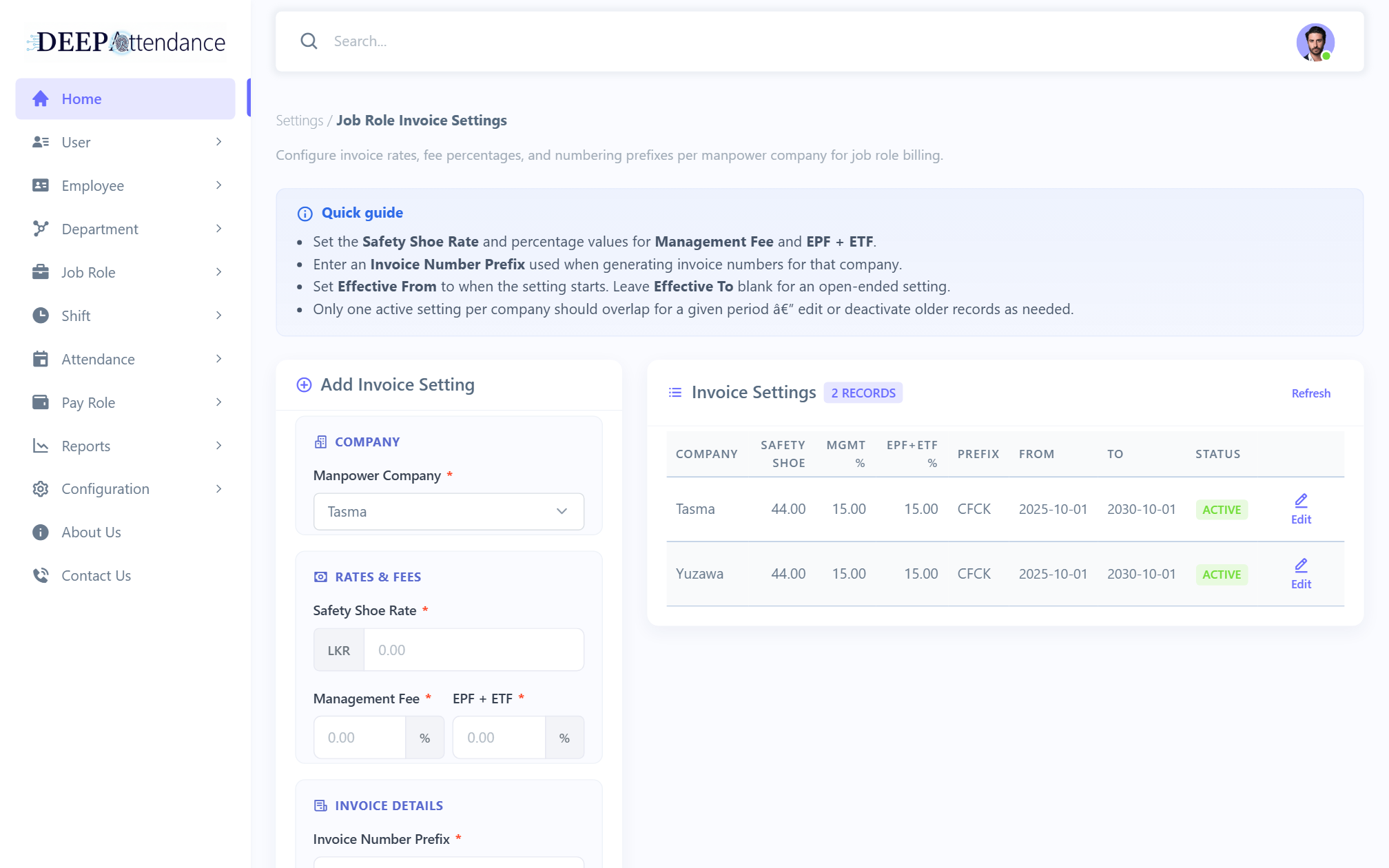This screenshot has height=868, width=1389.
Task: Expand the Job Role menu chevron
Action: [x=219, y=272]
